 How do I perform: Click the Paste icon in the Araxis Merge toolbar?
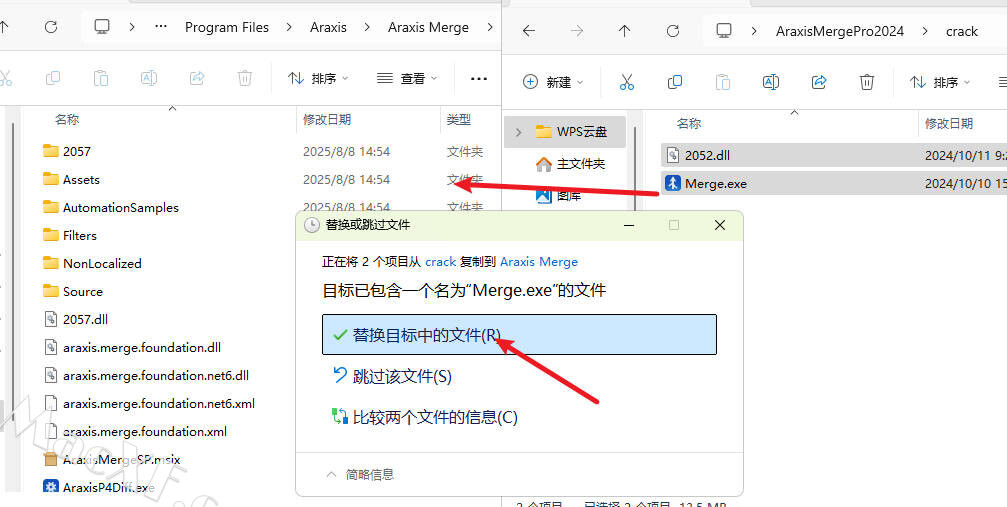(x=101, y=78)
